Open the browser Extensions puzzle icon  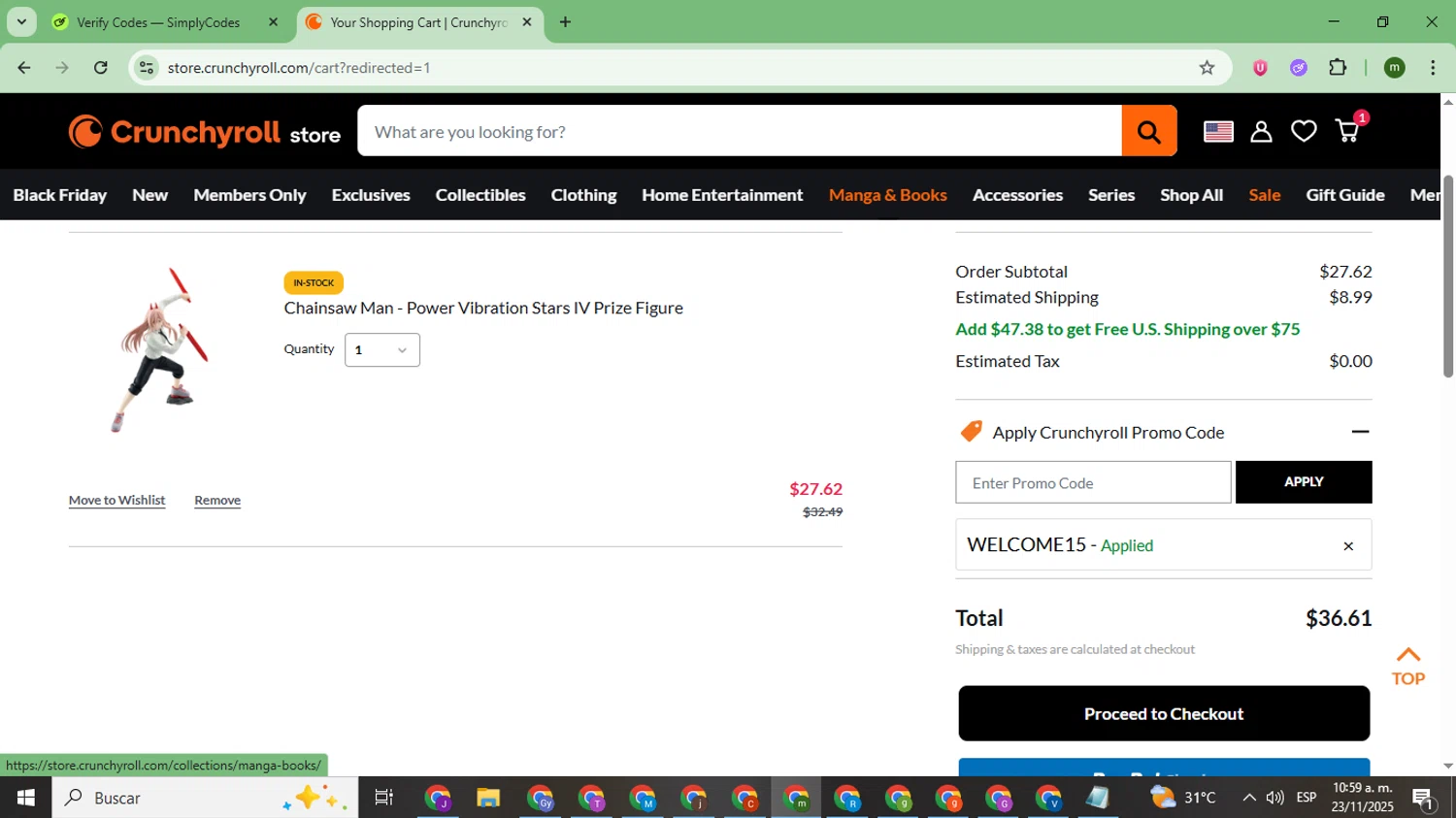[x=1338, y=67]
